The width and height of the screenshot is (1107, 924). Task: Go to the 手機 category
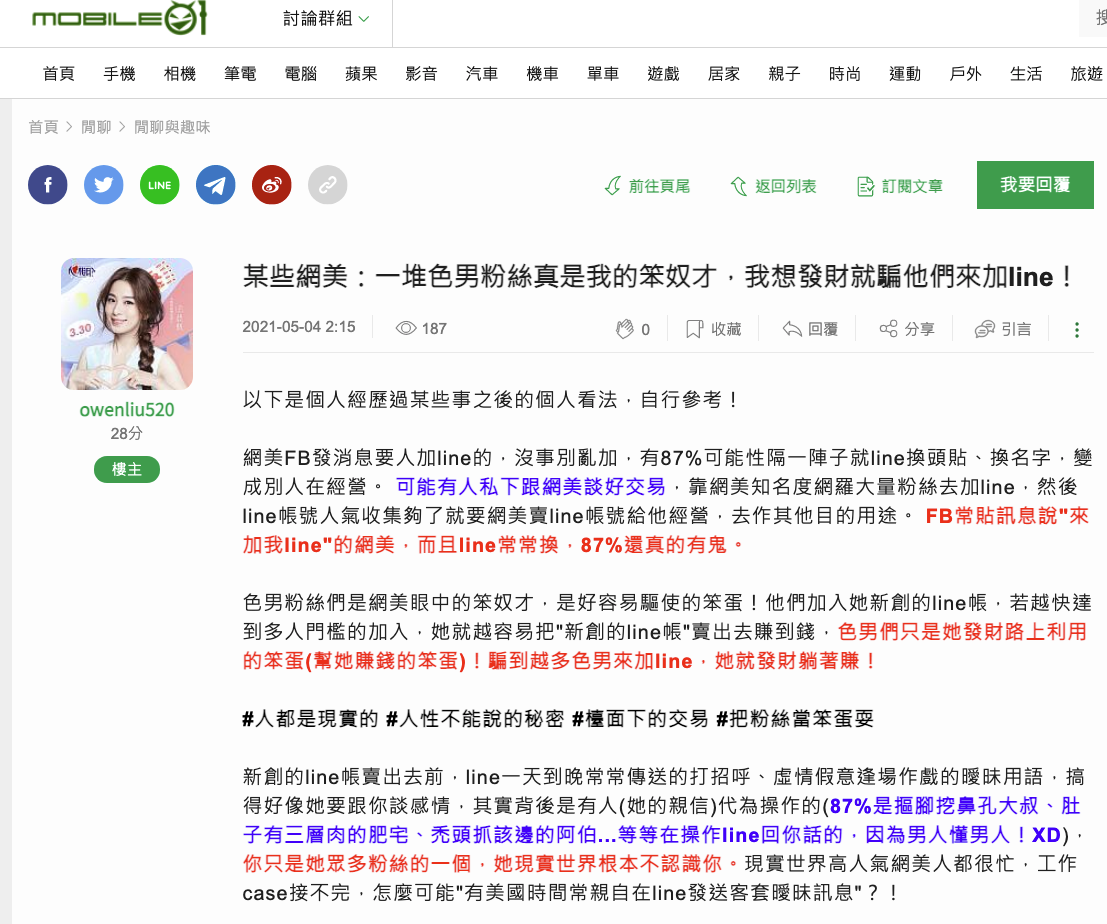click(x=119, y=73)
